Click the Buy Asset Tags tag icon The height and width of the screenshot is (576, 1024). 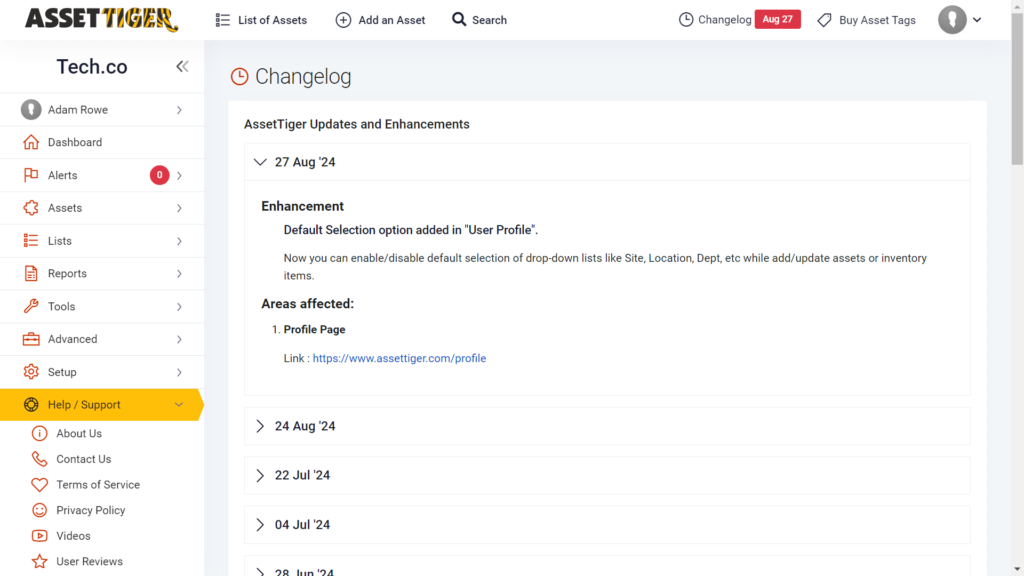click(x=824, y=19)
